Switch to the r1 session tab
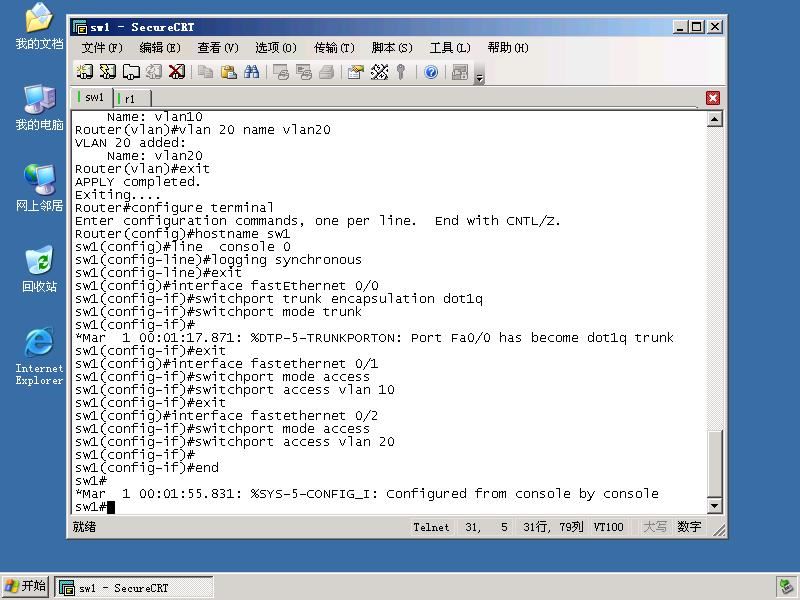This screenshot has width=800, height=600. point(132,98)
